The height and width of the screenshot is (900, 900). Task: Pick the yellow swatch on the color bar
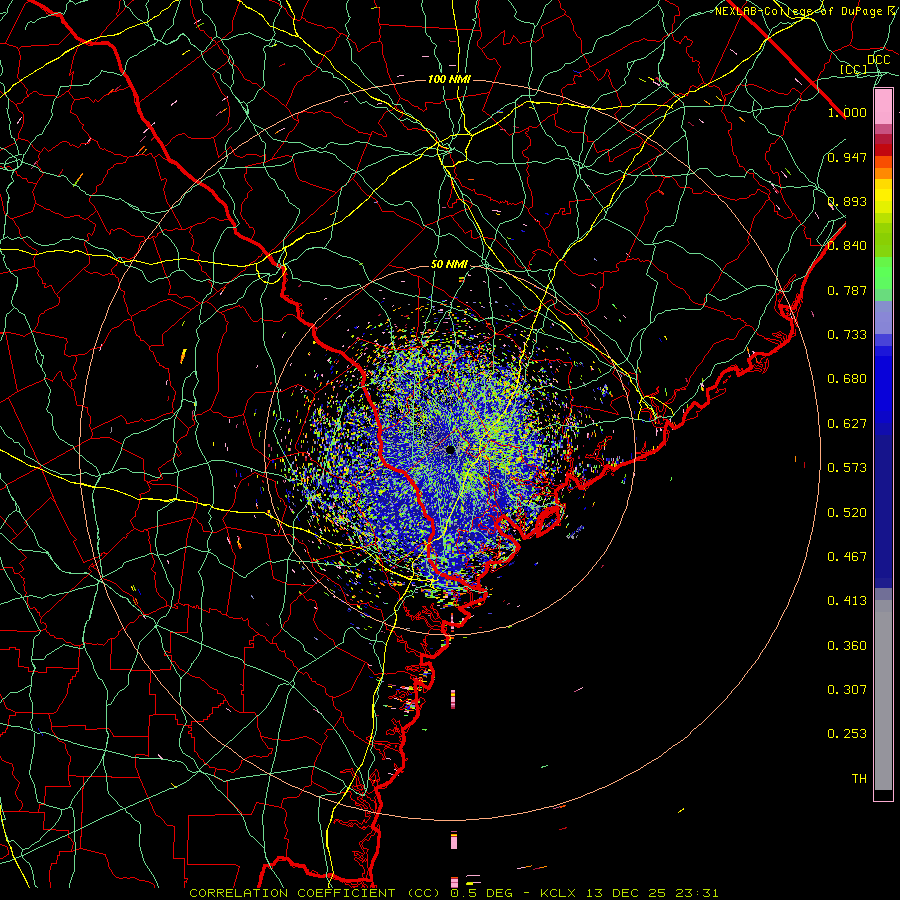[883, 197]
